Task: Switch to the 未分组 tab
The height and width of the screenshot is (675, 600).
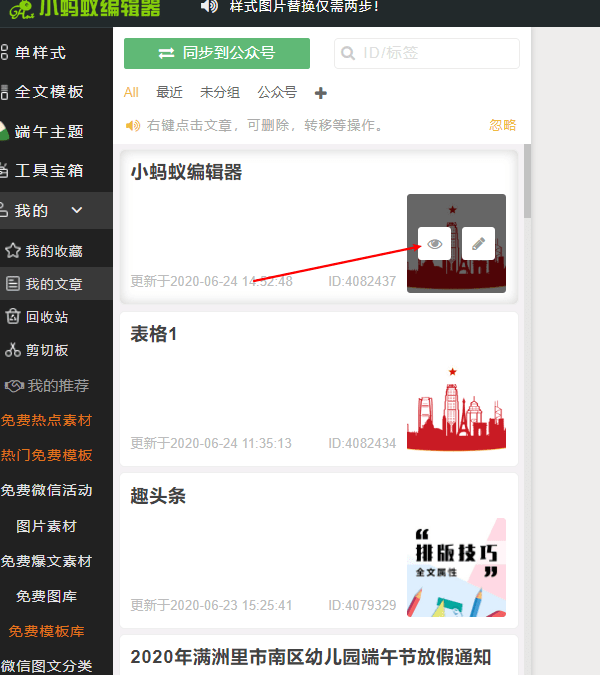Action: 220,92
